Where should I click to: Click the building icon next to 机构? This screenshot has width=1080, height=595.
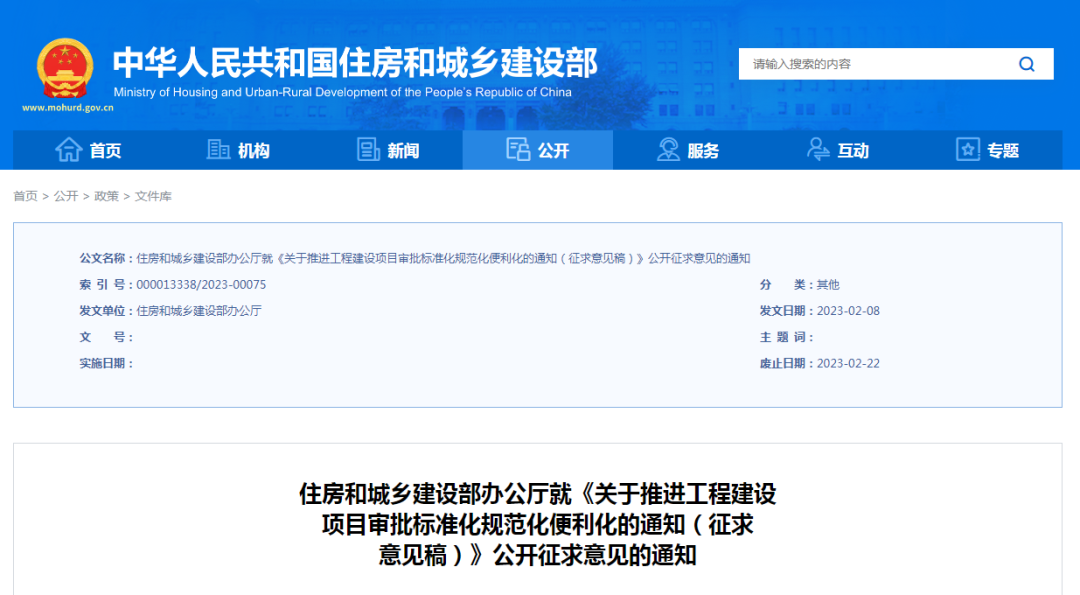pyautogui.click(x=218, y=149)
